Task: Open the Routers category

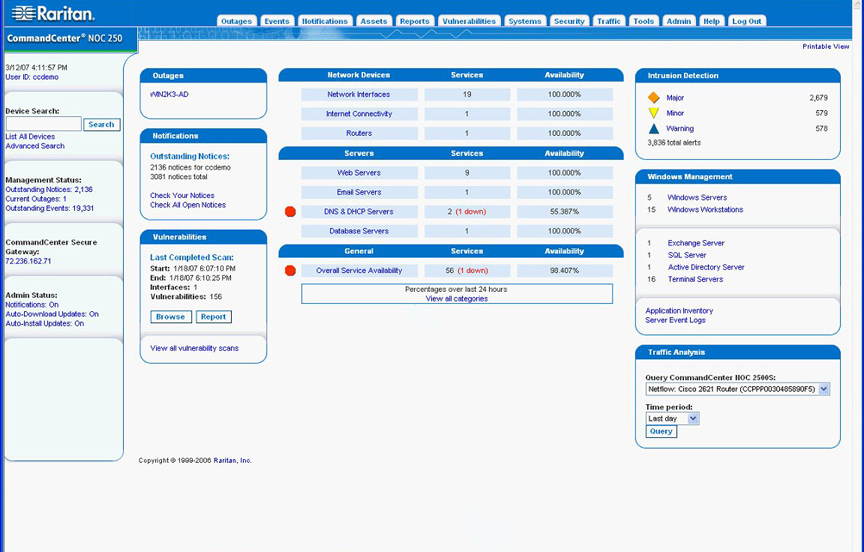Action: [359, 133]
